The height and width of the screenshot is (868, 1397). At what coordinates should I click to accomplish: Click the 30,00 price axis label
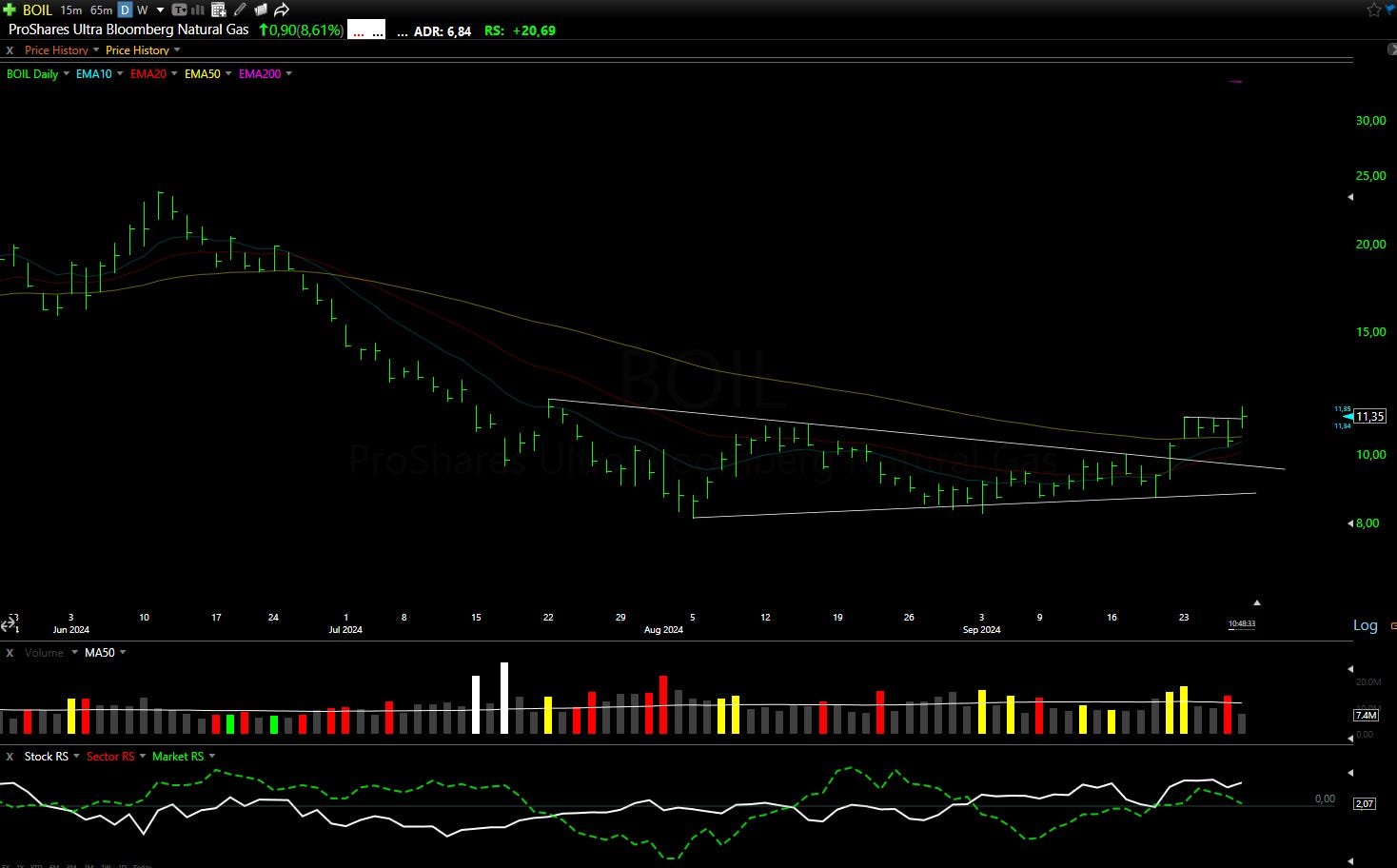tap(1370, 121)
